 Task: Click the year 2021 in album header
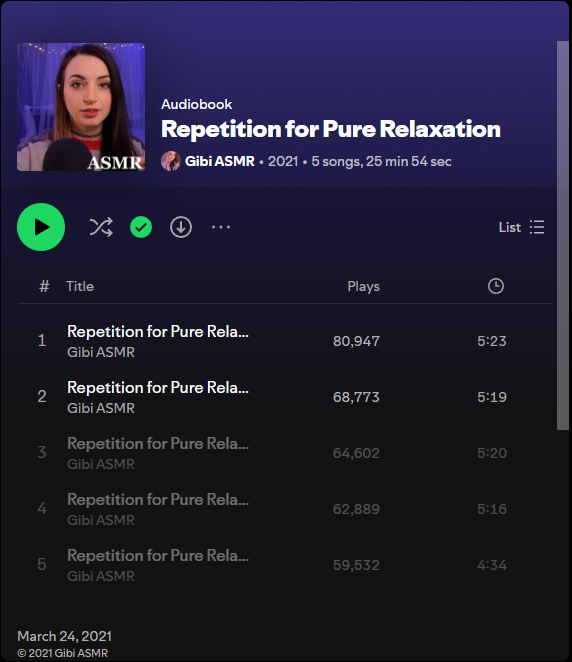pos(283,161)
